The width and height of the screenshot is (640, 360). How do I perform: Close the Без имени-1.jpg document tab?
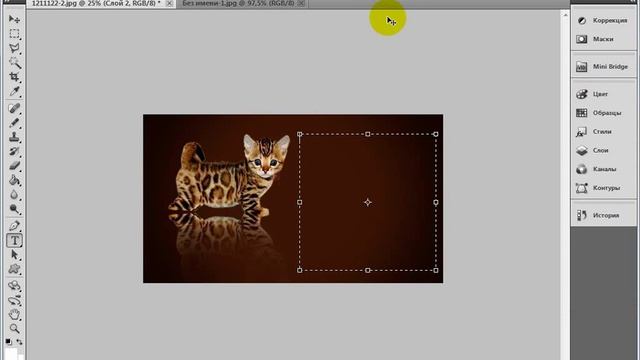[x=301, y=3]
